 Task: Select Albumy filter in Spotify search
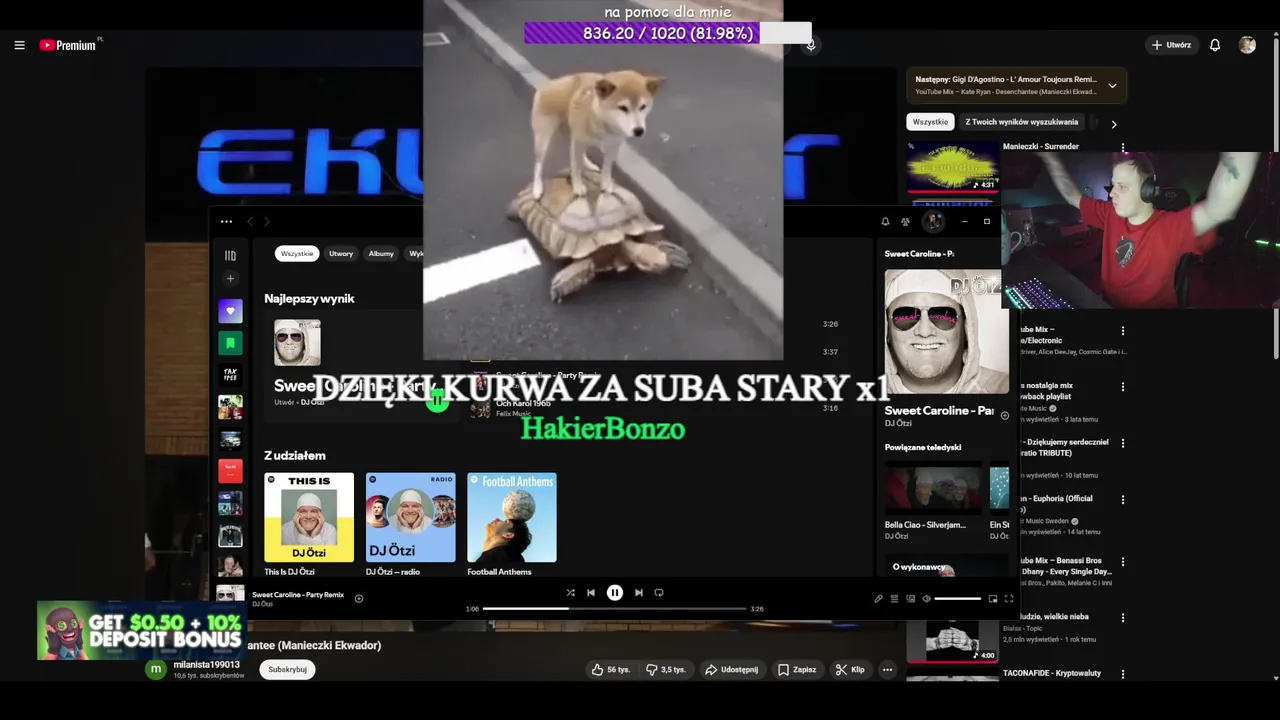point(381,254)
